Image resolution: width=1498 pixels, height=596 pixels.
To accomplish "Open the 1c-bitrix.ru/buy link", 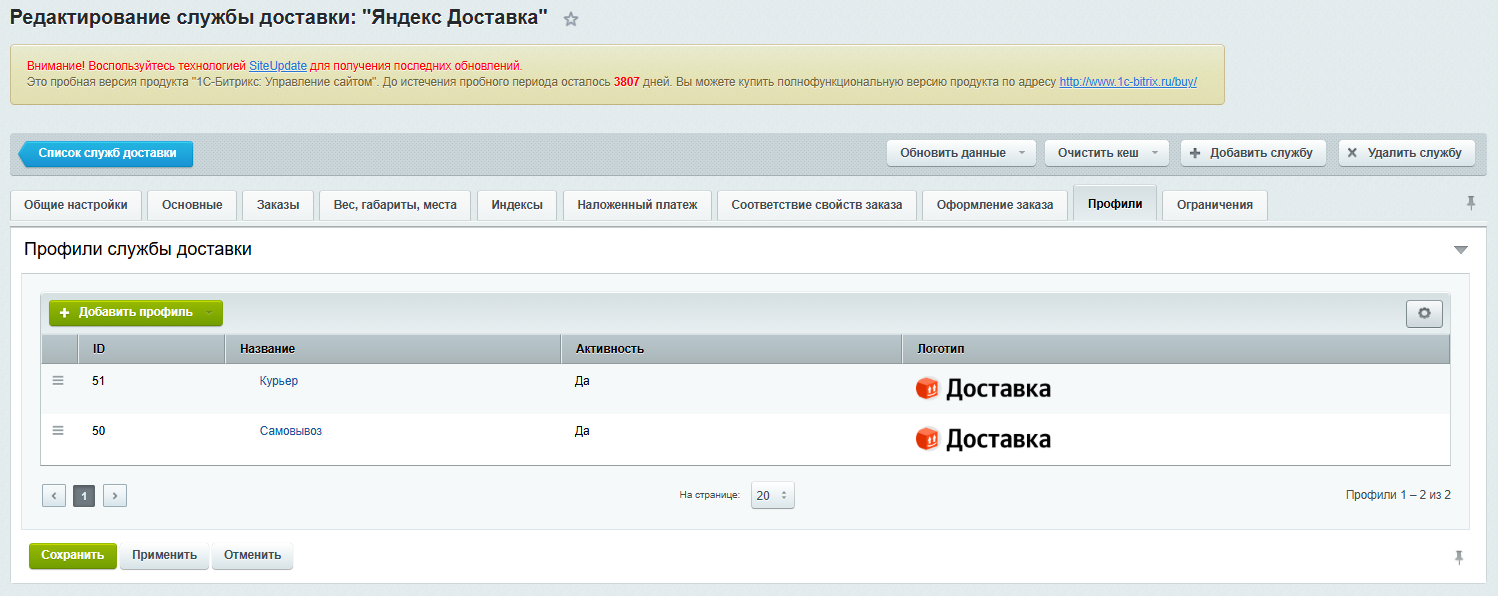I will point(1128,81).
